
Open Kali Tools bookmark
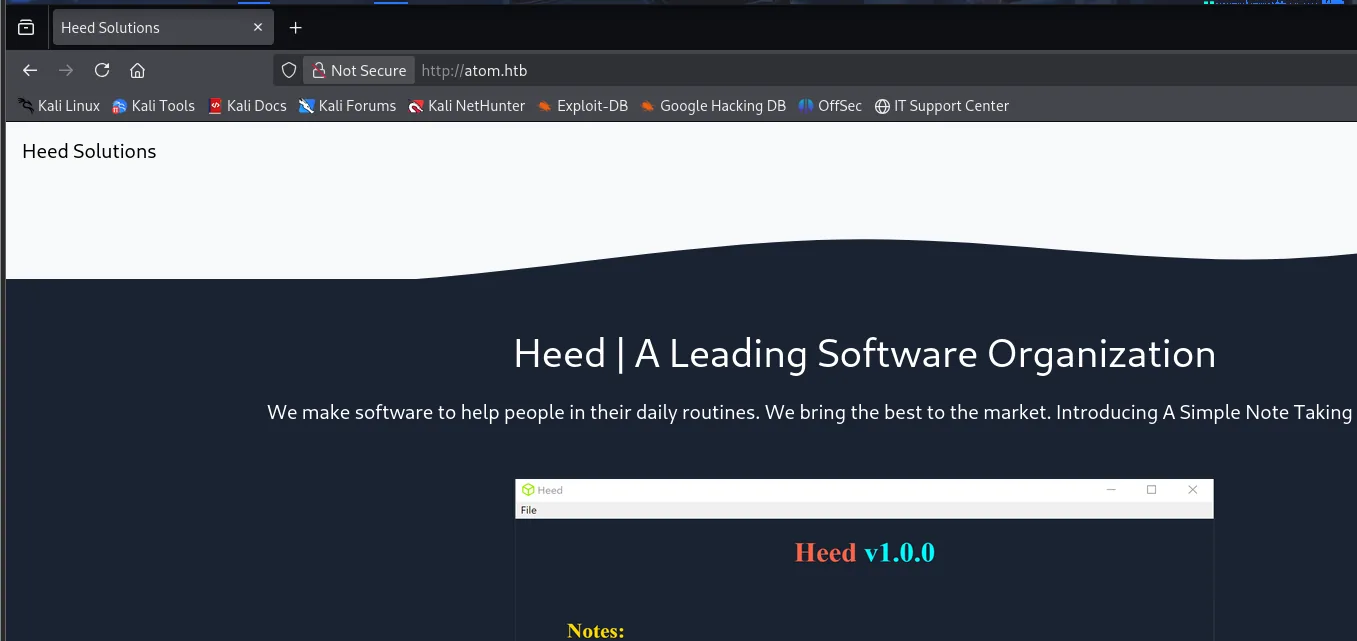click(153, 106)
